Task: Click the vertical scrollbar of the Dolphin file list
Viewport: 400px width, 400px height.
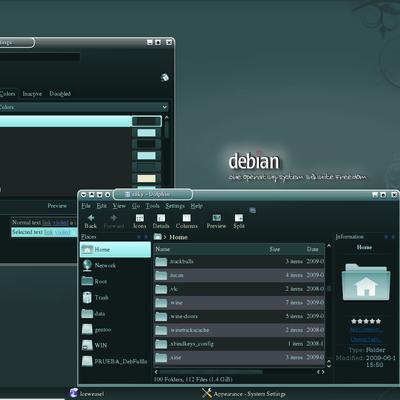Action: tap(329, 288)
